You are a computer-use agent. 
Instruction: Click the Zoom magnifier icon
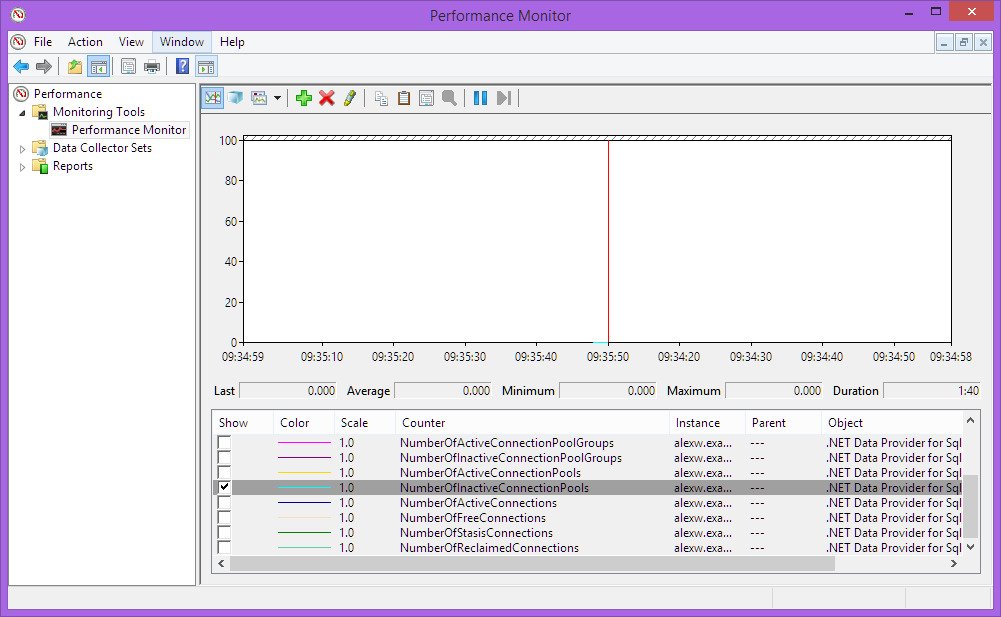[449, 98]
